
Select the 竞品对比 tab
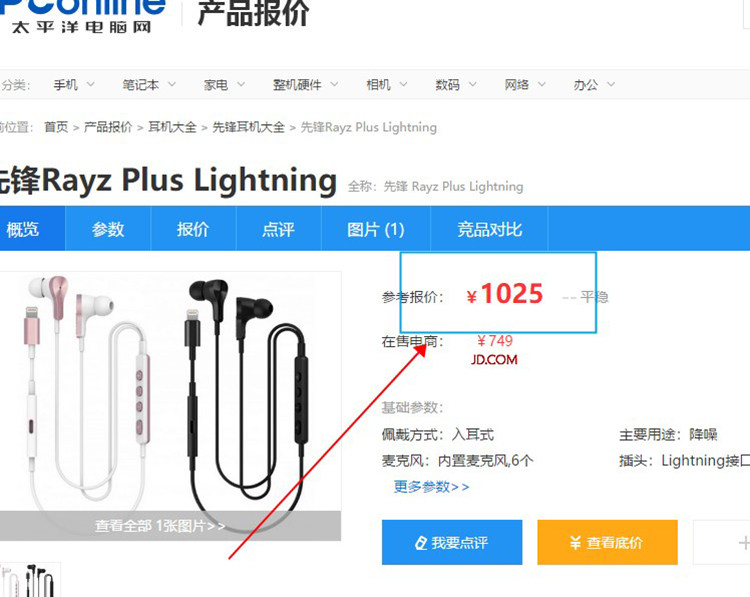pyautogui.click(x=489, y=229)
